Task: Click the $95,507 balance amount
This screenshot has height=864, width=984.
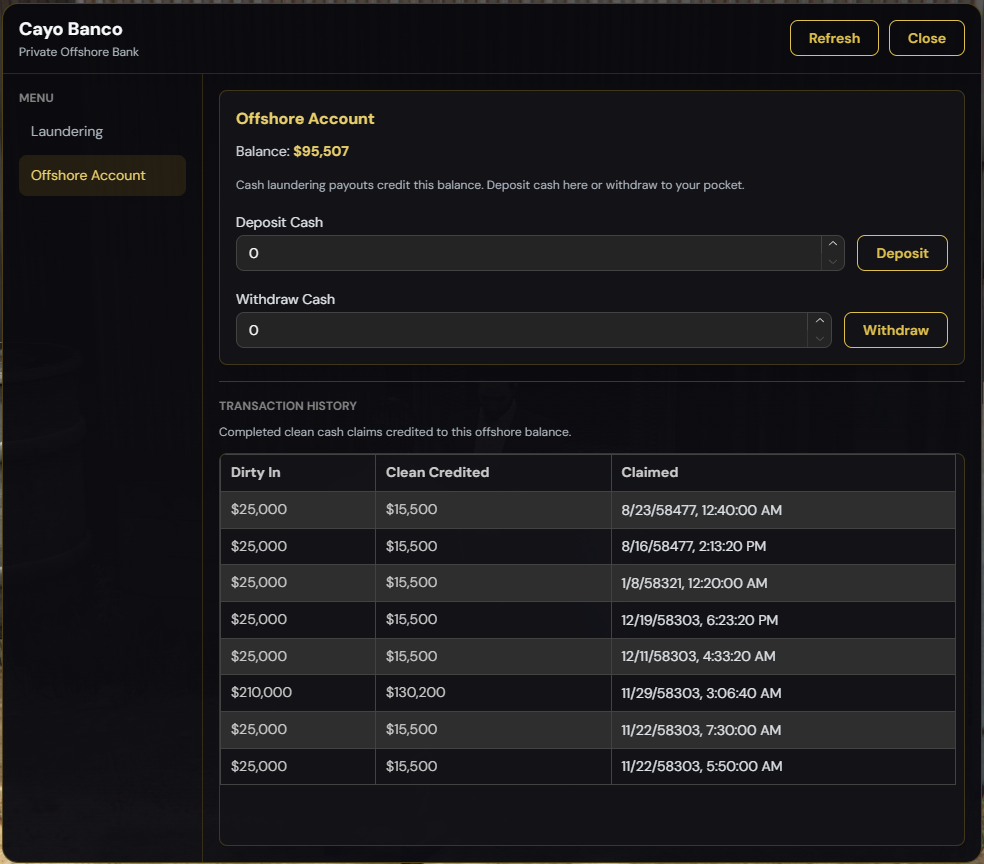Action: [321, 151]
